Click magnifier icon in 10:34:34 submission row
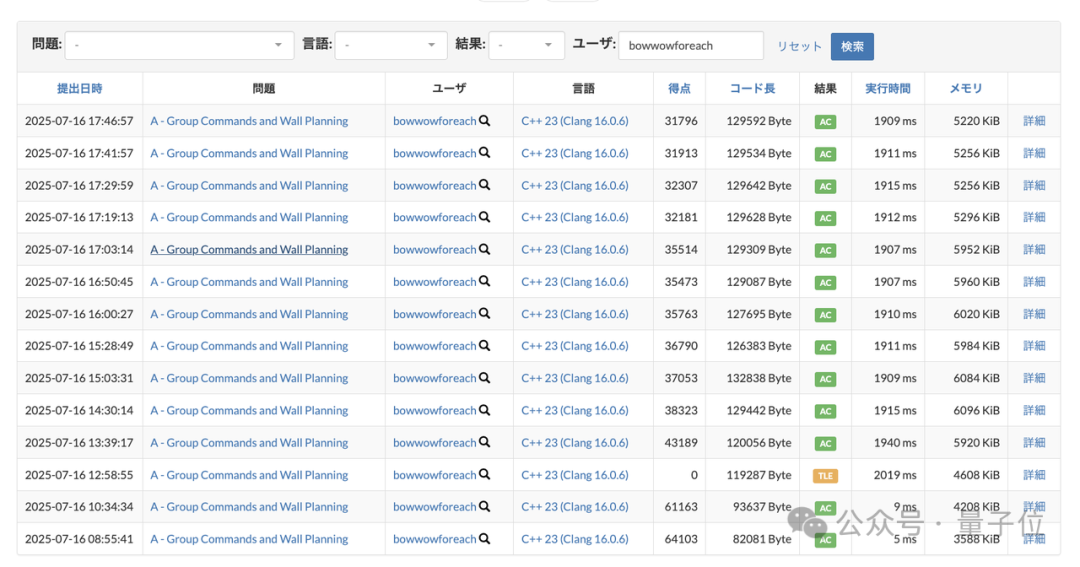1080x567 pixels. (485, 506)
